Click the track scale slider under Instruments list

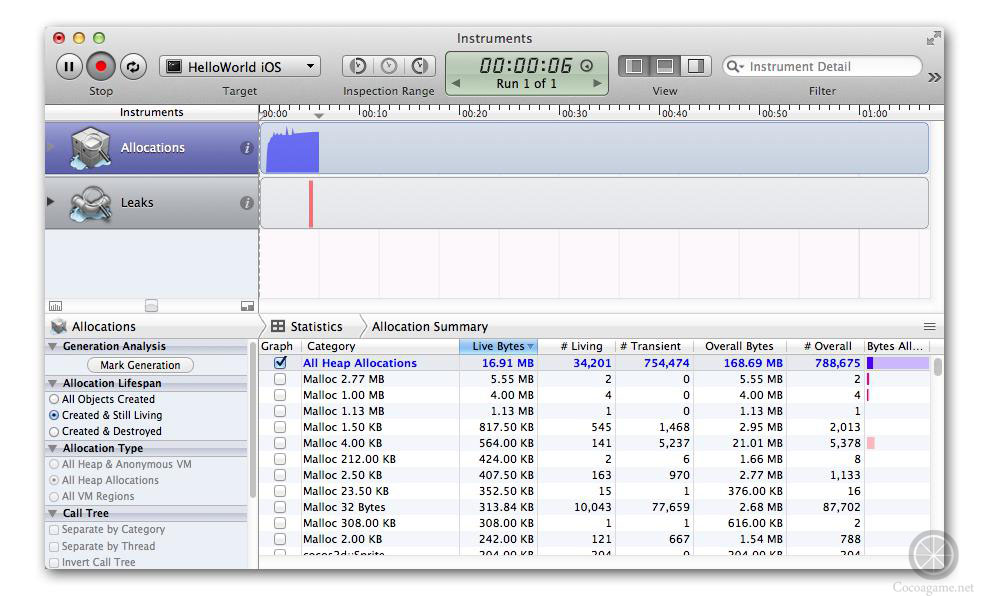tap(151, 306)
